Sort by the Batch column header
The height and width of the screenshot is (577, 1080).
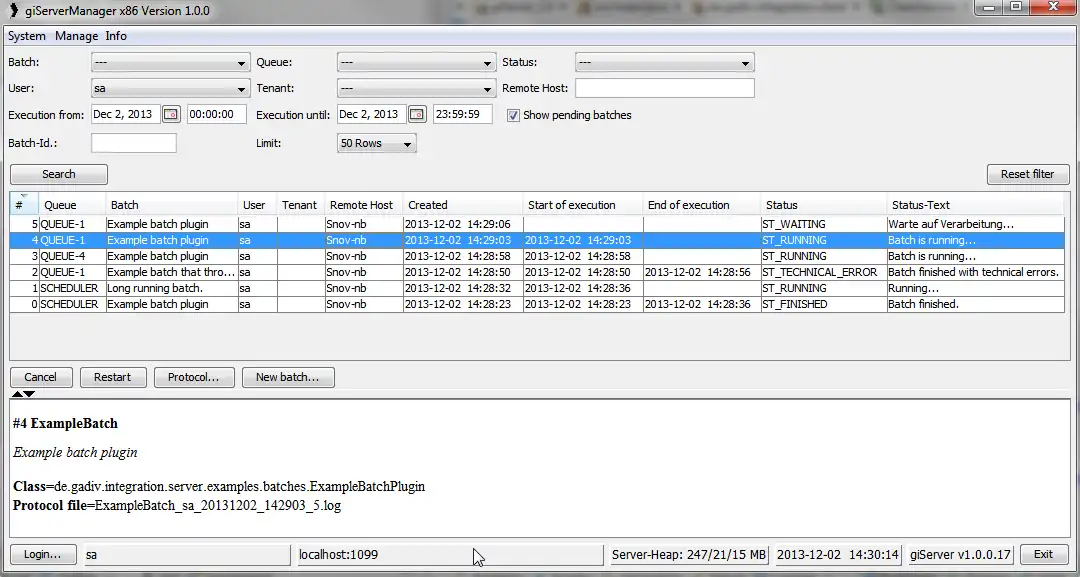tap(172, 204)
